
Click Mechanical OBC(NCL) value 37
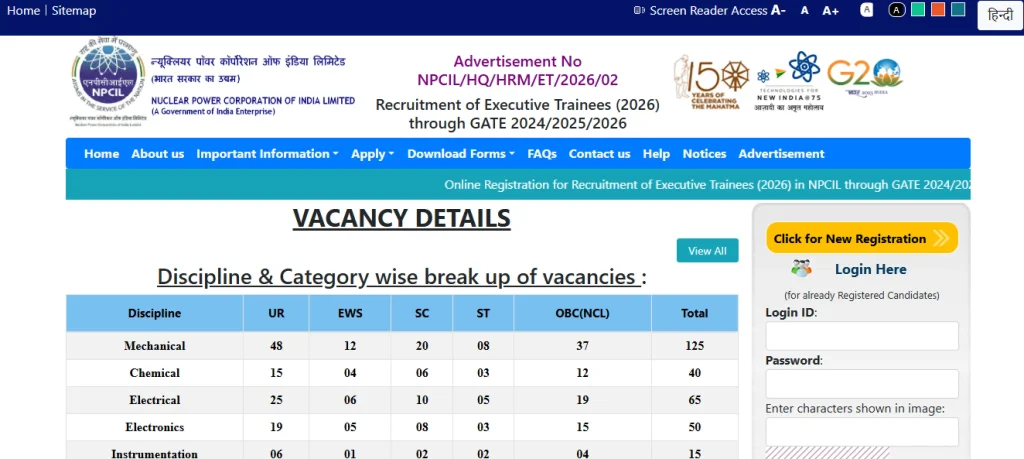pyautogui.click(x=583, y=346)
